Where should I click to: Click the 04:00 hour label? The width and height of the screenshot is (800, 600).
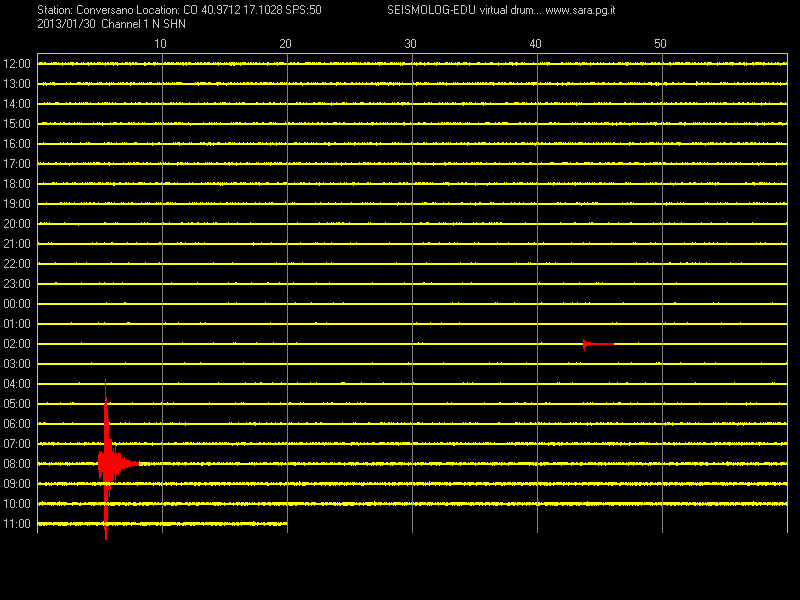click(17, 384)
